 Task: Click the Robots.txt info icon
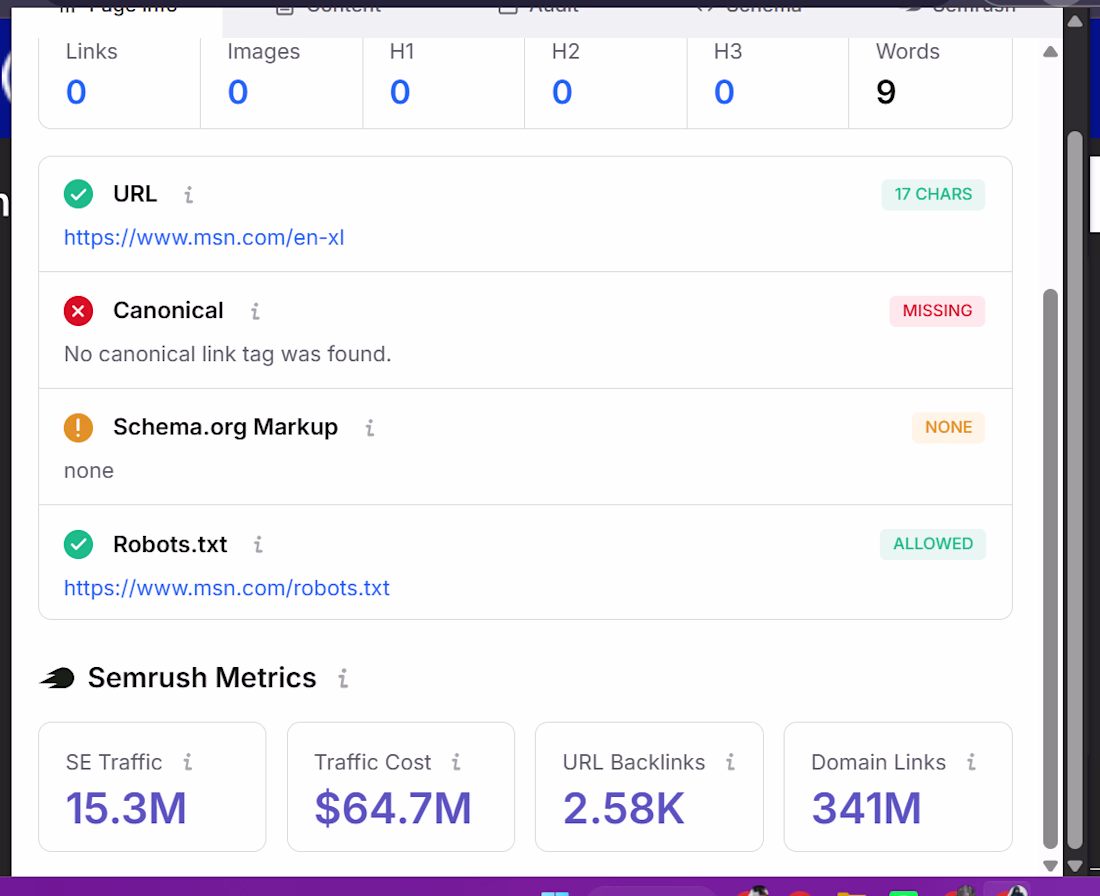(x=258, y=544)
